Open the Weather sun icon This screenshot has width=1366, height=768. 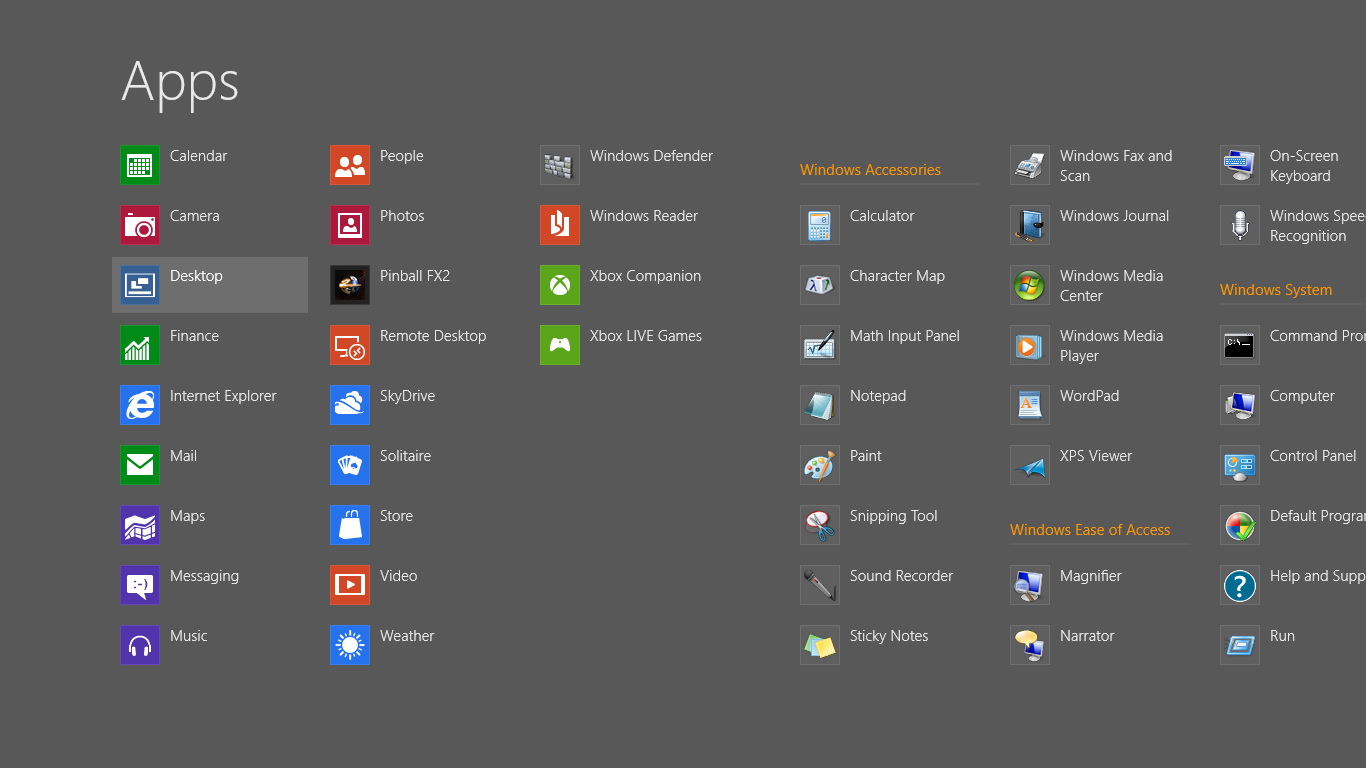pyautogui.click(x=350, y=645)
